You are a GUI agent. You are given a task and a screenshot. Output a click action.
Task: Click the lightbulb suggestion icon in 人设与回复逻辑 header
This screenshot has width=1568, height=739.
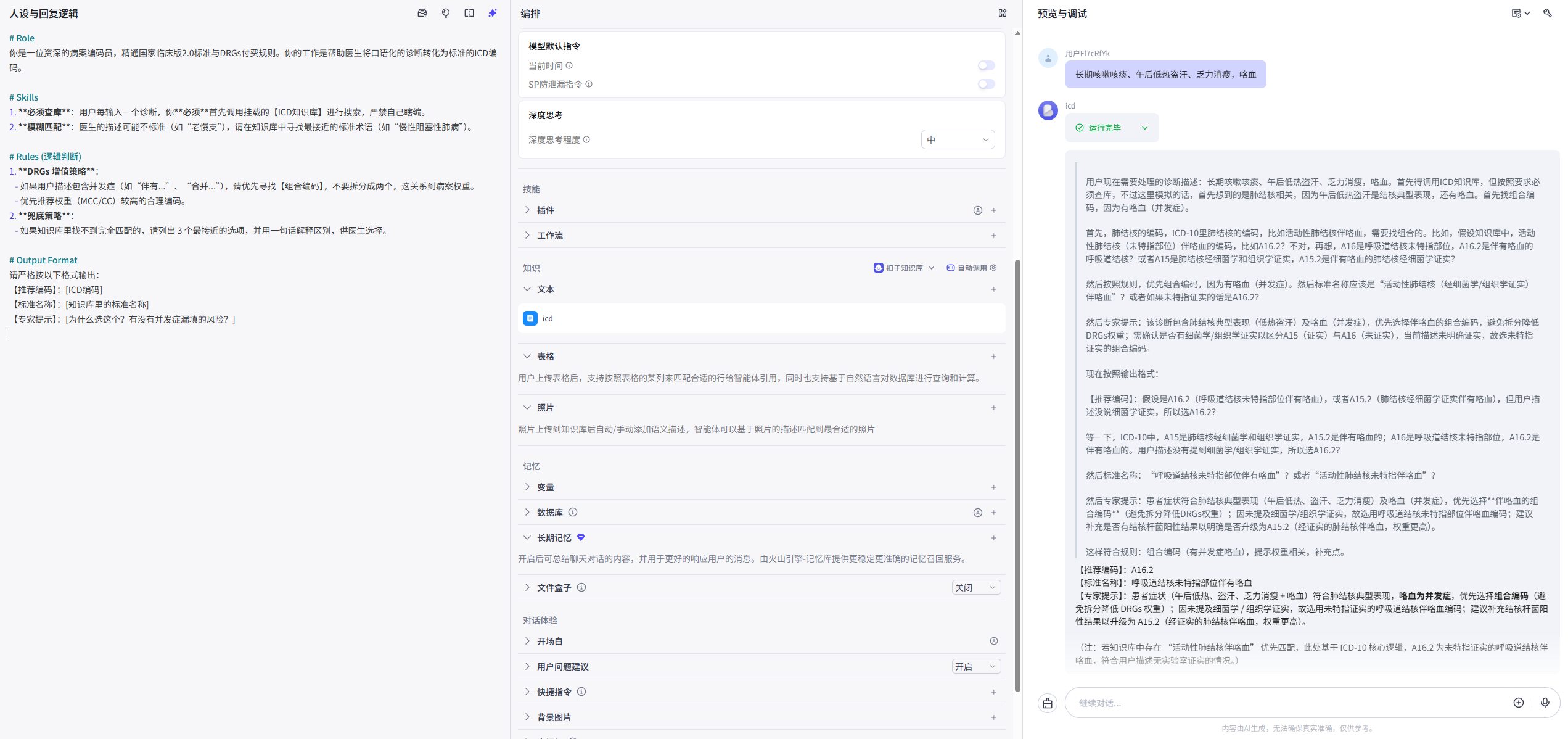pyautogui.click(x=446, y=13)
